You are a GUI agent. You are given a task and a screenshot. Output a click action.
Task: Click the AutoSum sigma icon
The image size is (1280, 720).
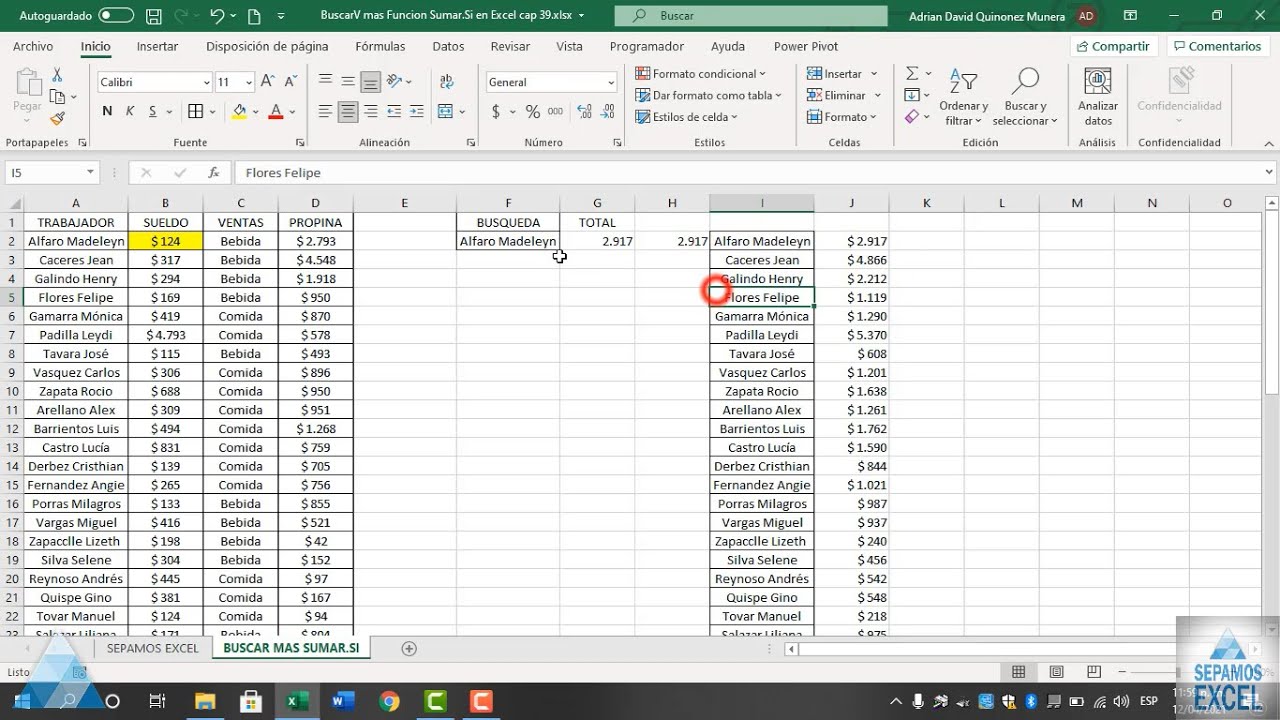click(x=912, y=74)
